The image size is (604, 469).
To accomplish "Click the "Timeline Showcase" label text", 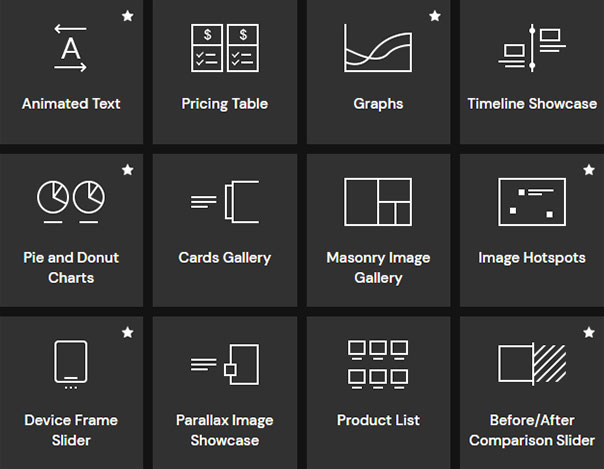I will click(x=532, y=103).
